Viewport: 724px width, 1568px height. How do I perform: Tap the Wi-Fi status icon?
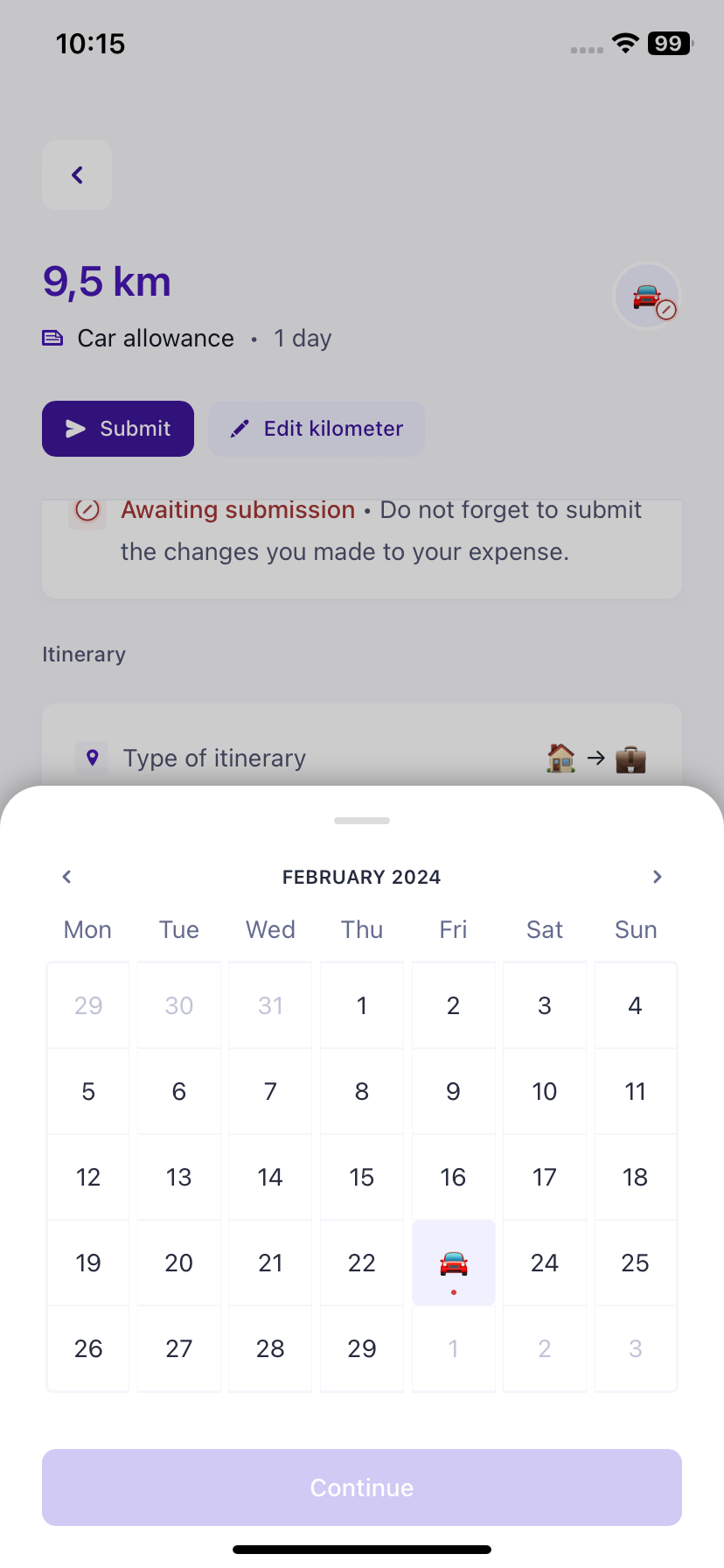[625, 44]
